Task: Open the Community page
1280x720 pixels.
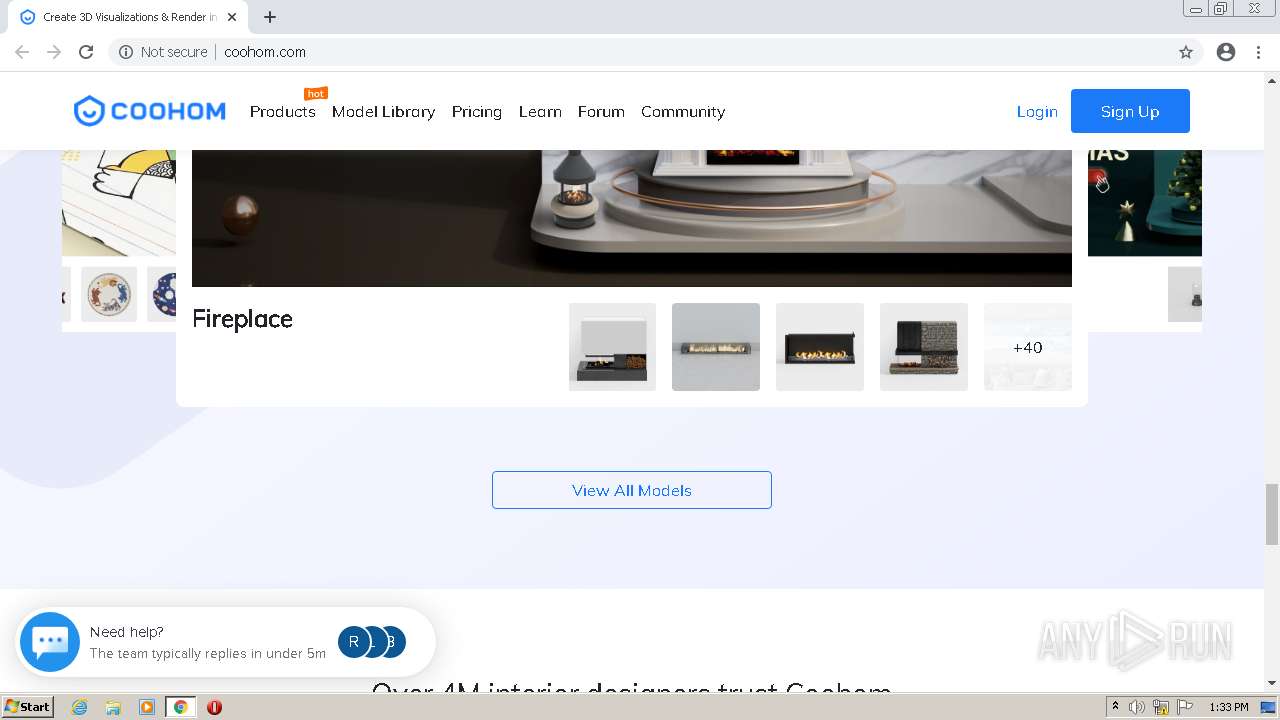Action: click(x=683, y=112)
